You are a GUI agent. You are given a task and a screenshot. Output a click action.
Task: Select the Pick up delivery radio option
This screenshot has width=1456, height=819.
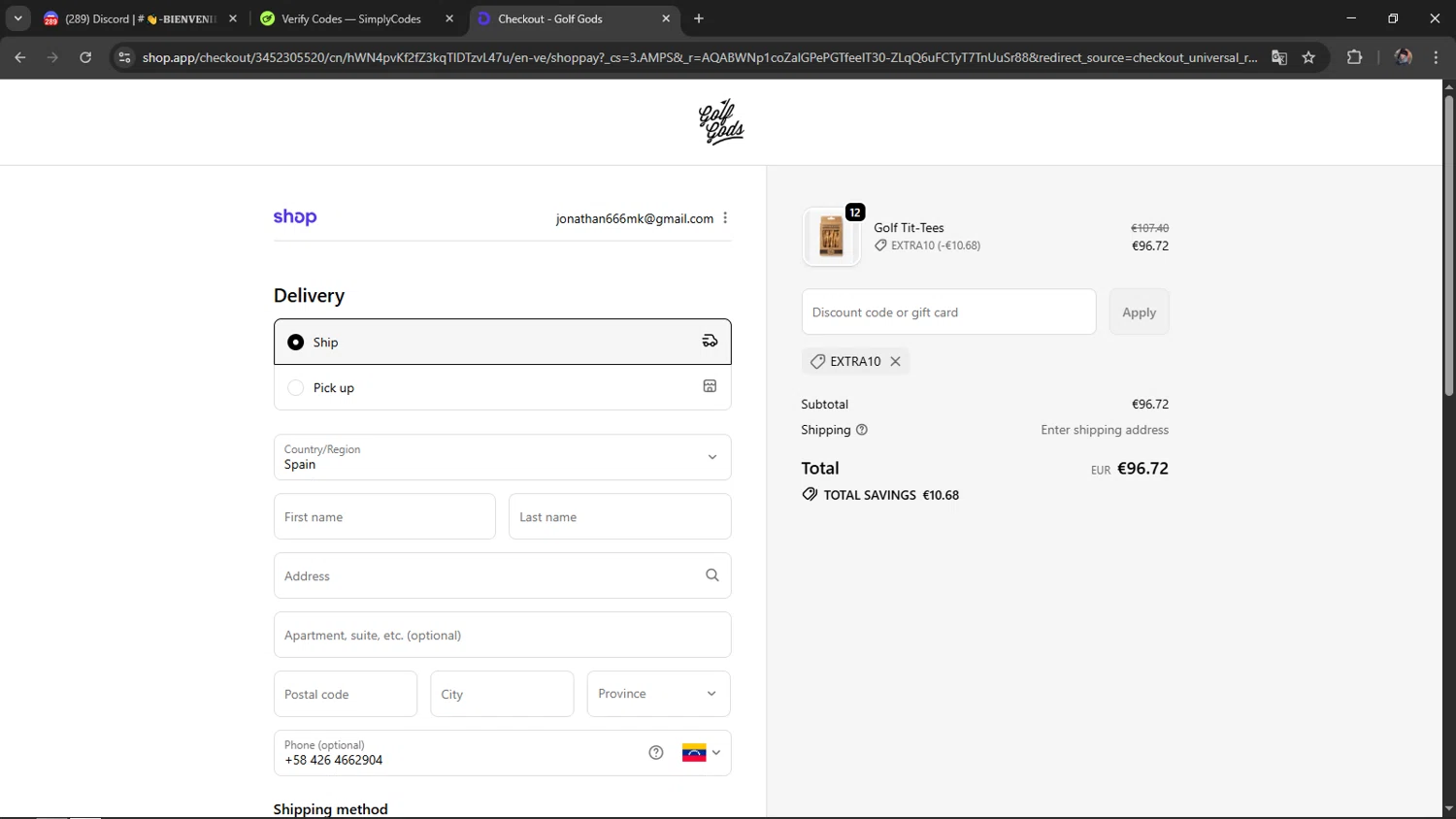(x=296, y=387)
